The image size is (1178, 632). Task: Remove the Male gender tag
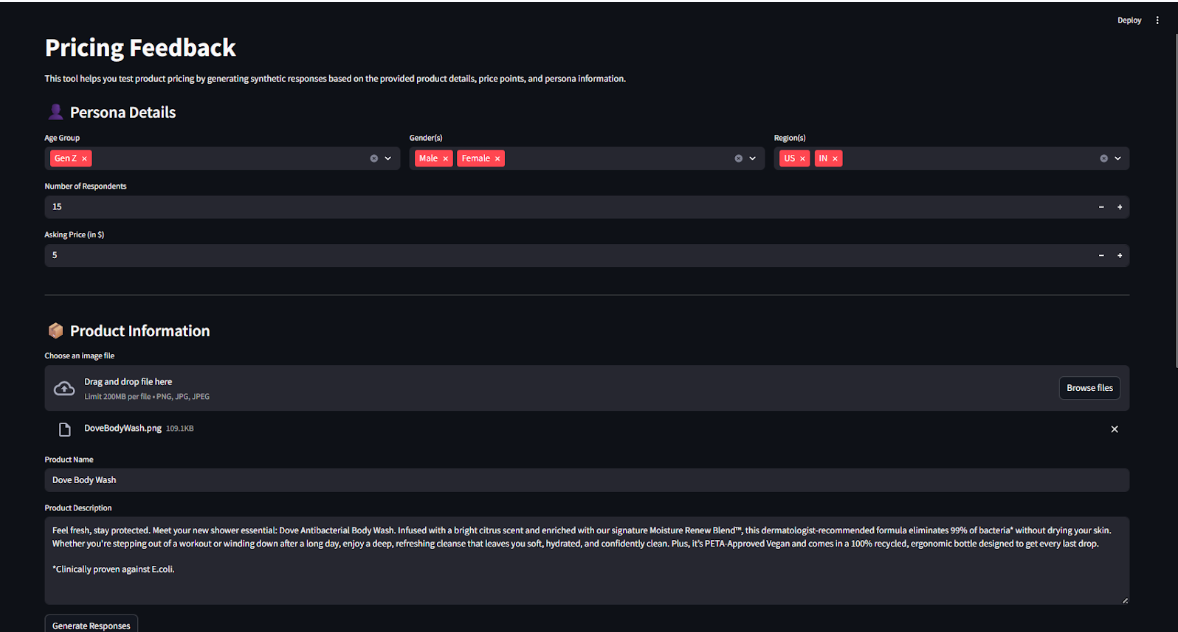pos(446,159)
